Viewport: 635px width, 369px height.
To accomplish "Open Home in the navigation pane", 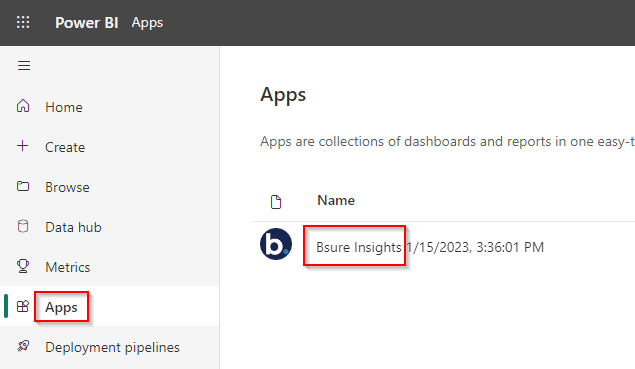I will (64, 107).
